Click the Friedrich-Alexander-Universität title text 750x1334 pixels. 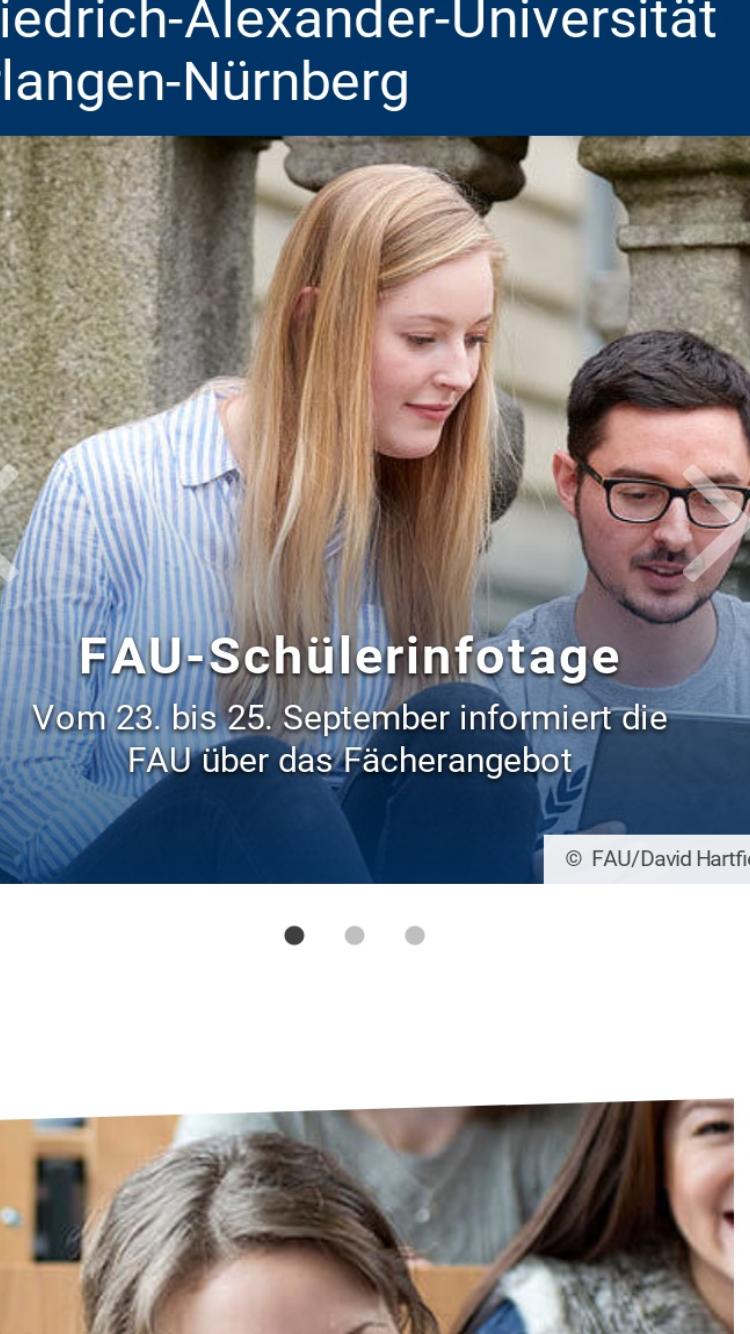[x=358, y=22]
